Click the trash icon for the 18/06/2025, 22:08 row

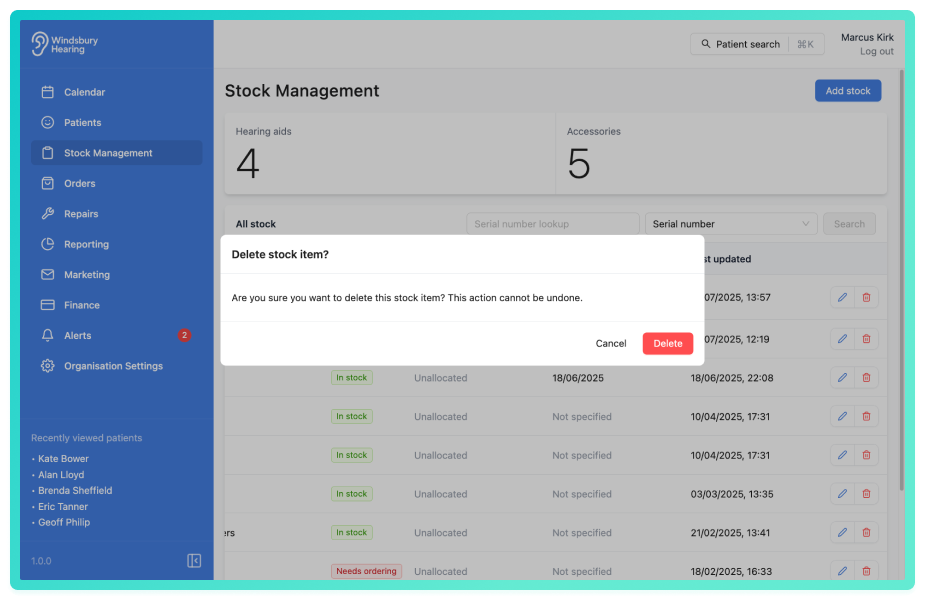click(x=866, y=378)
